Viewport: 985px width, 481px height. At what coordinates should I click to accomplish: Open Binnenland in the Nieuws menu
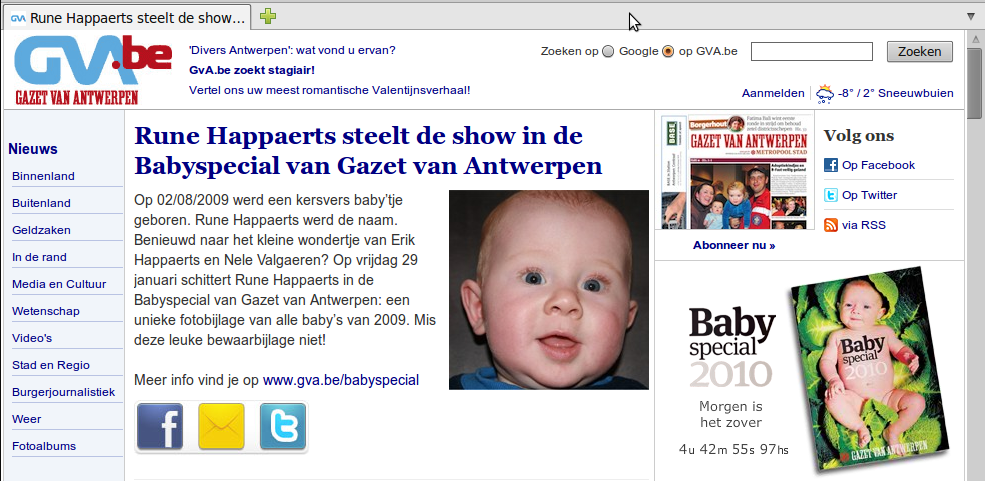pos(43,176)
